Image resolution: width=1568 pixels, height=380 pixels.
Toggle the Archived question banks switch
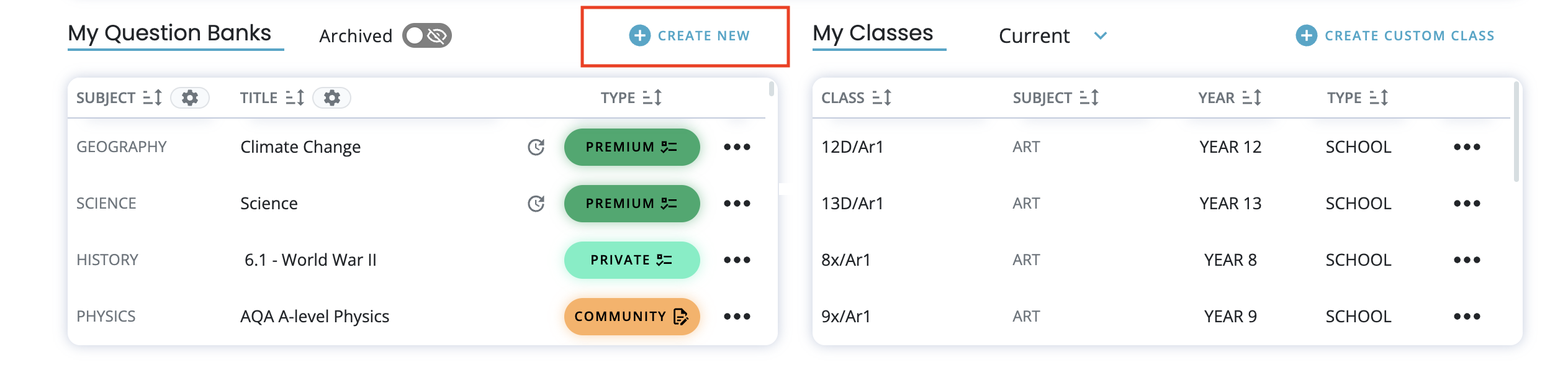tap(427, 35)
